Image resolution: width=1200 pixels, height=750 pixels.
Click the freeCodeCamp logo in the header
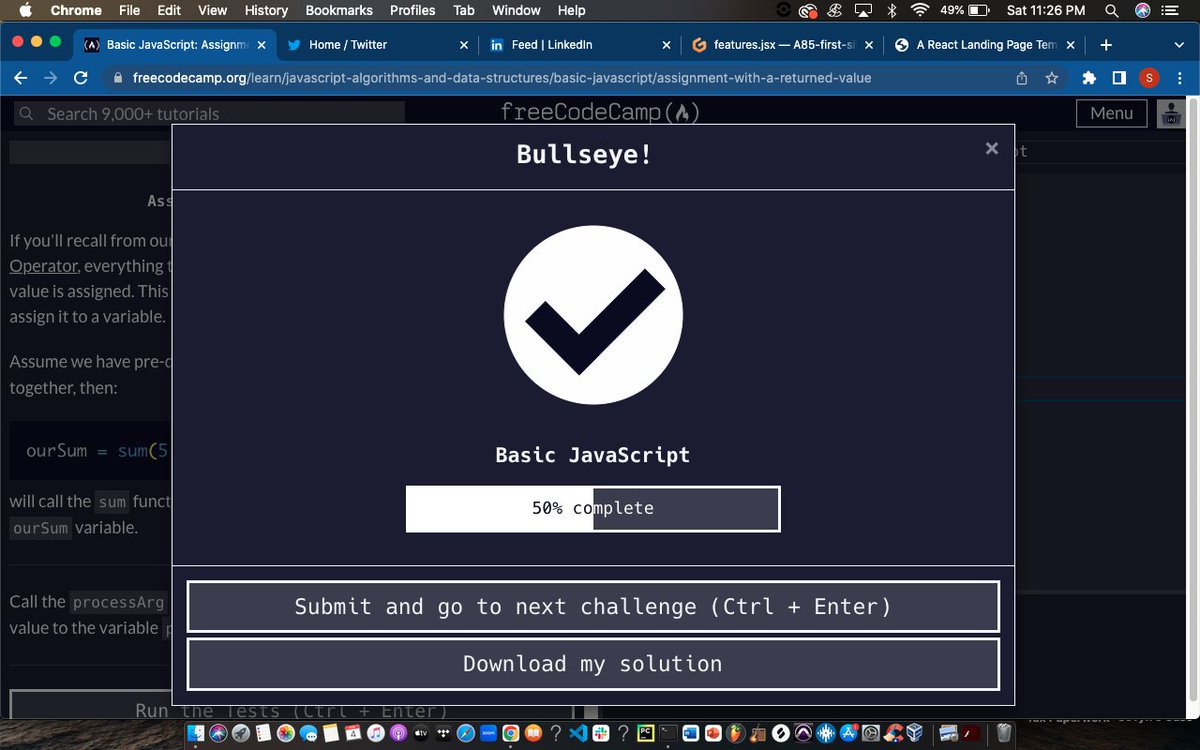(x=600, y=112)
